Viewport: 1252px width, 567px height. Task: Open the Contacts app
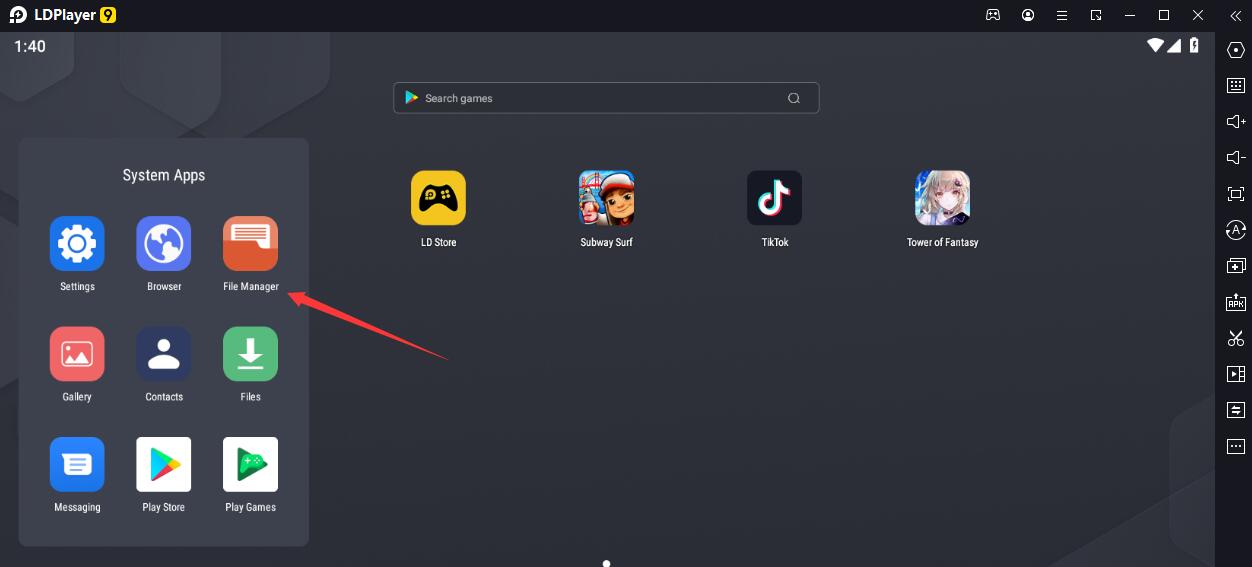pyautogui.click(x=164, y=354)
